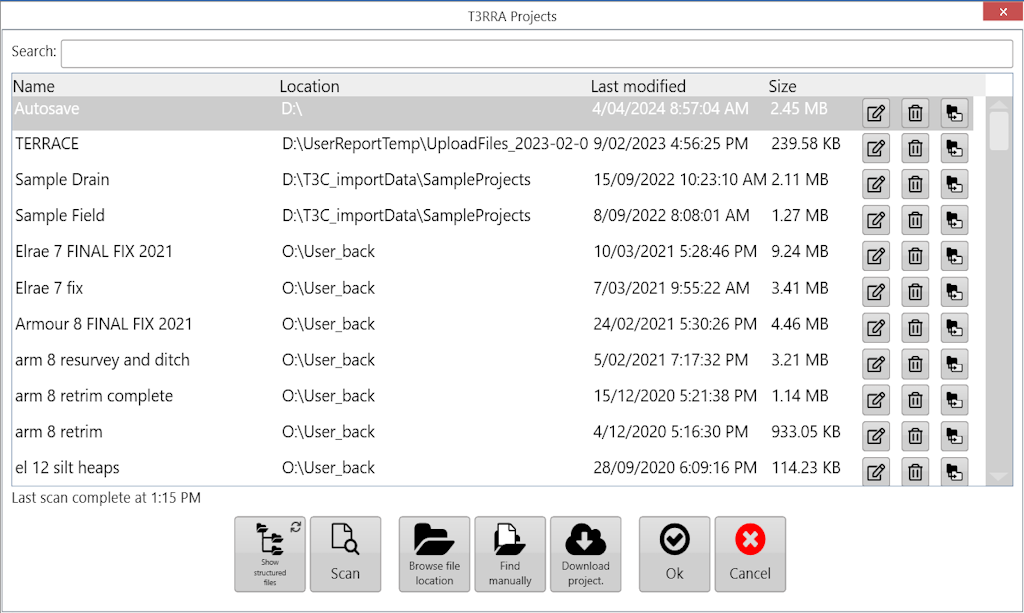The height and width of the screenshot is (613, 1024).
Task: Delete the Elrae 7 fix project
Action: pos(915,292)
